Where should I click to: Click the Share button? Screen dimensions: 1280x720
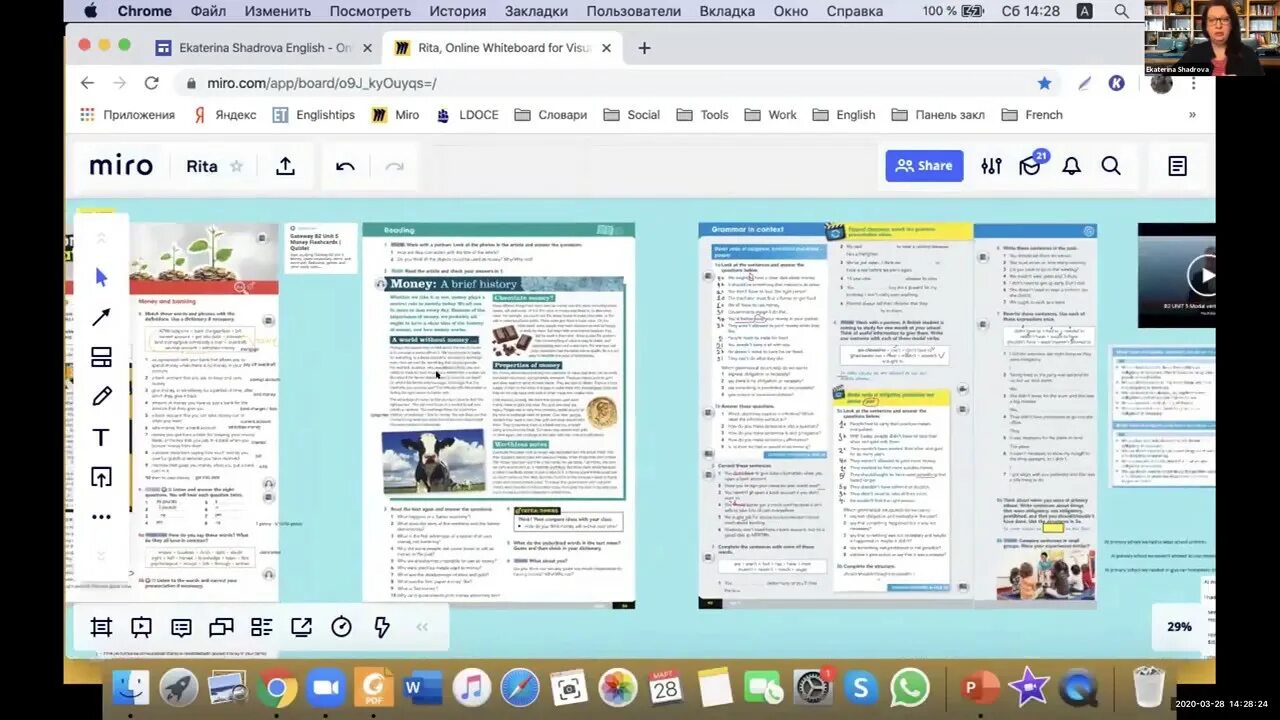924,166
